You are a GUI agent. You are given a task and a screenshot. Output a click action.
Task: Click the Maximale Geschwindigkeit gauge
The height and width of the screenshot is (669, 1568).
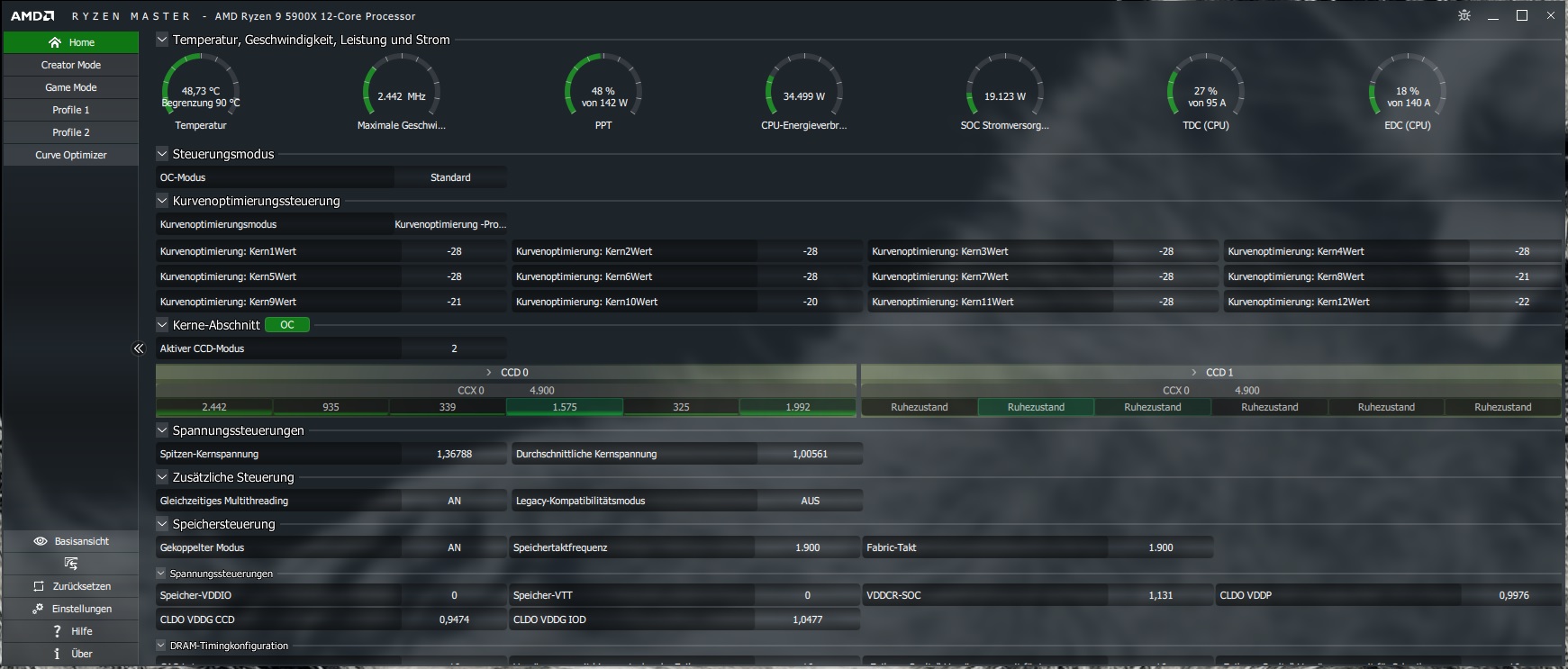click(x=402, y=92)
